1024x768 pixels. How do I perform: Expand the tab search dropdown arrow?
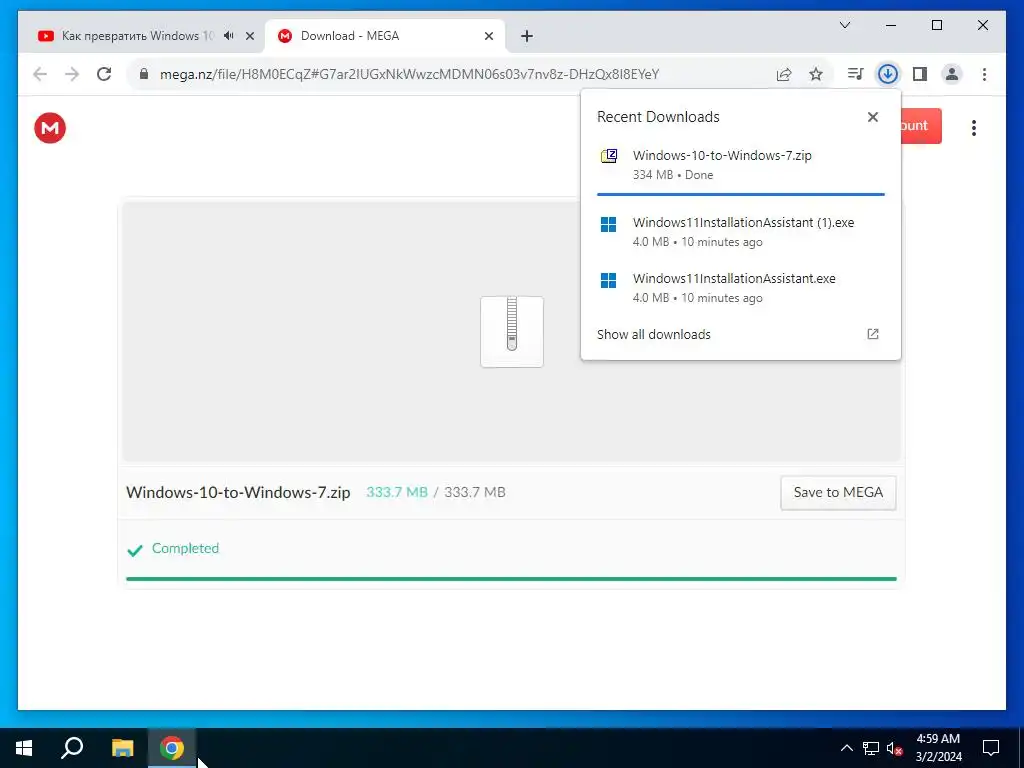[845, 25]
